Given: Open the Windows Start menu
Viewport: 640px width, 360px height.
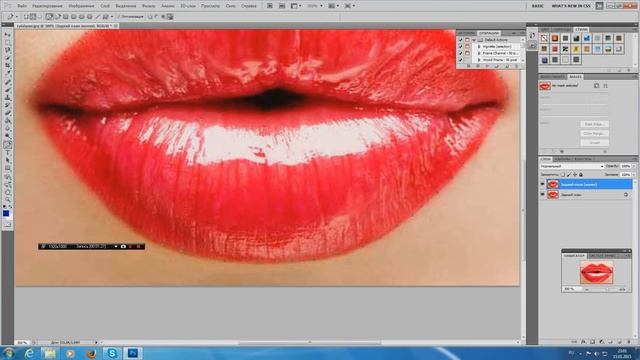Looking at the screenshot, I should tap(8, 353).
